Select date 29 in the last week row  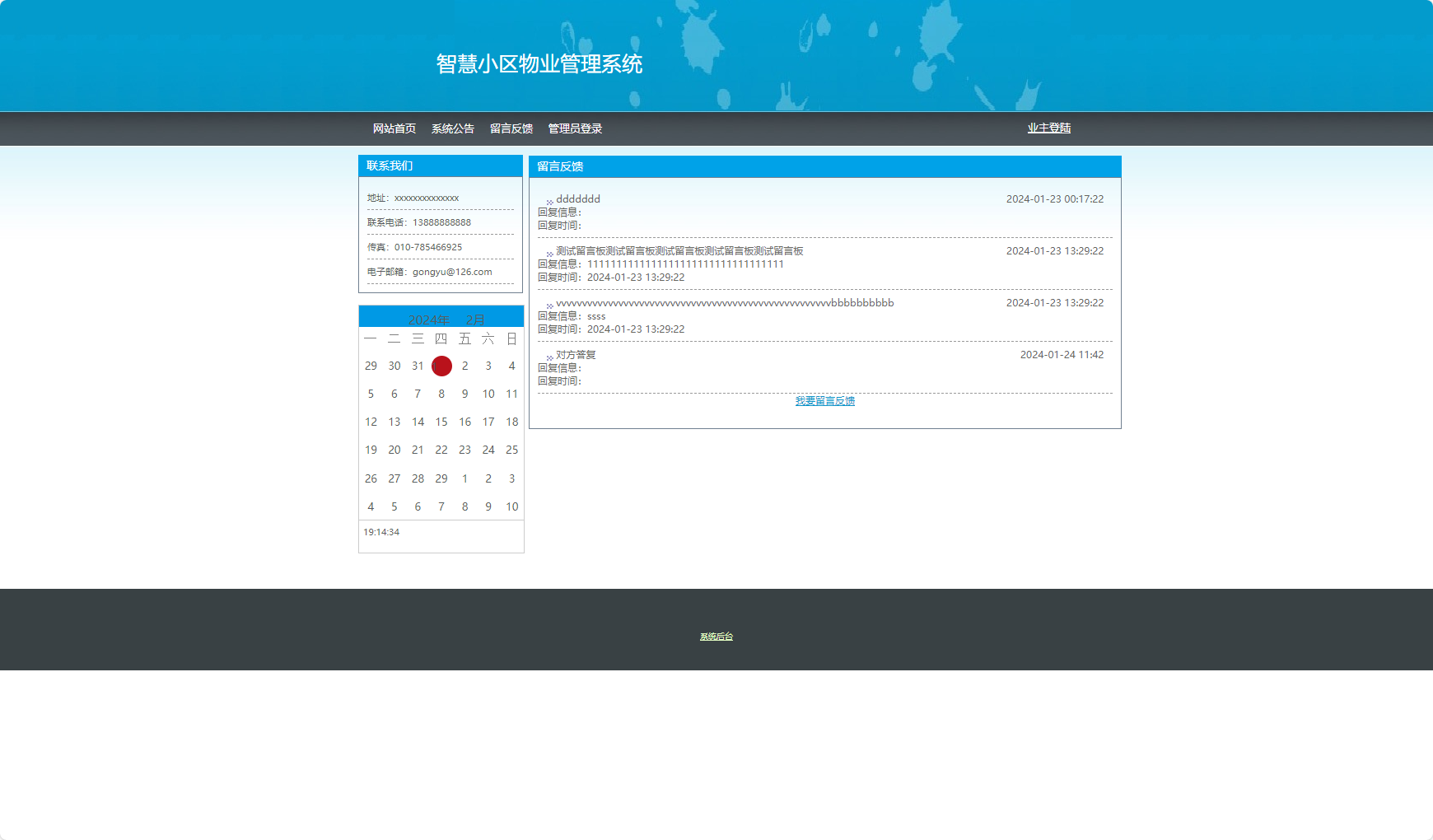point(441,478)
